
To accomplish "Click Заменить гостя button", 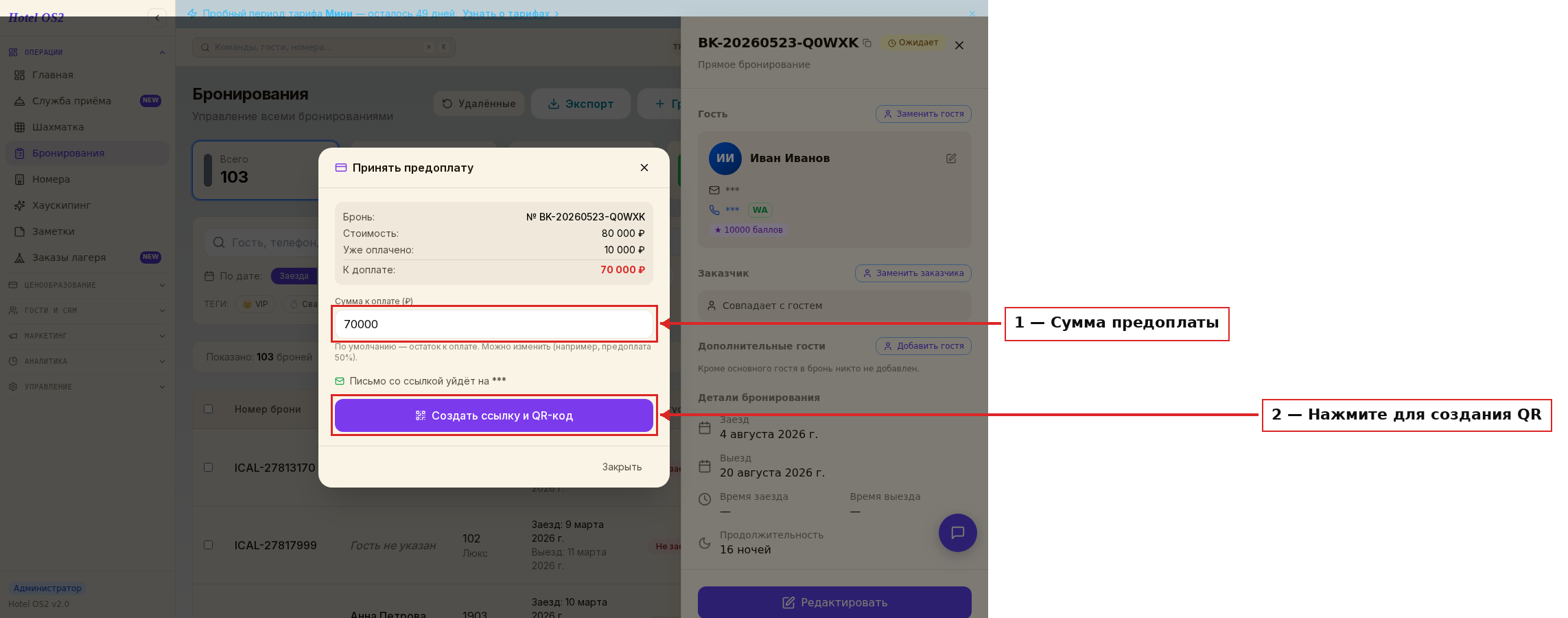I will point(924,114).
